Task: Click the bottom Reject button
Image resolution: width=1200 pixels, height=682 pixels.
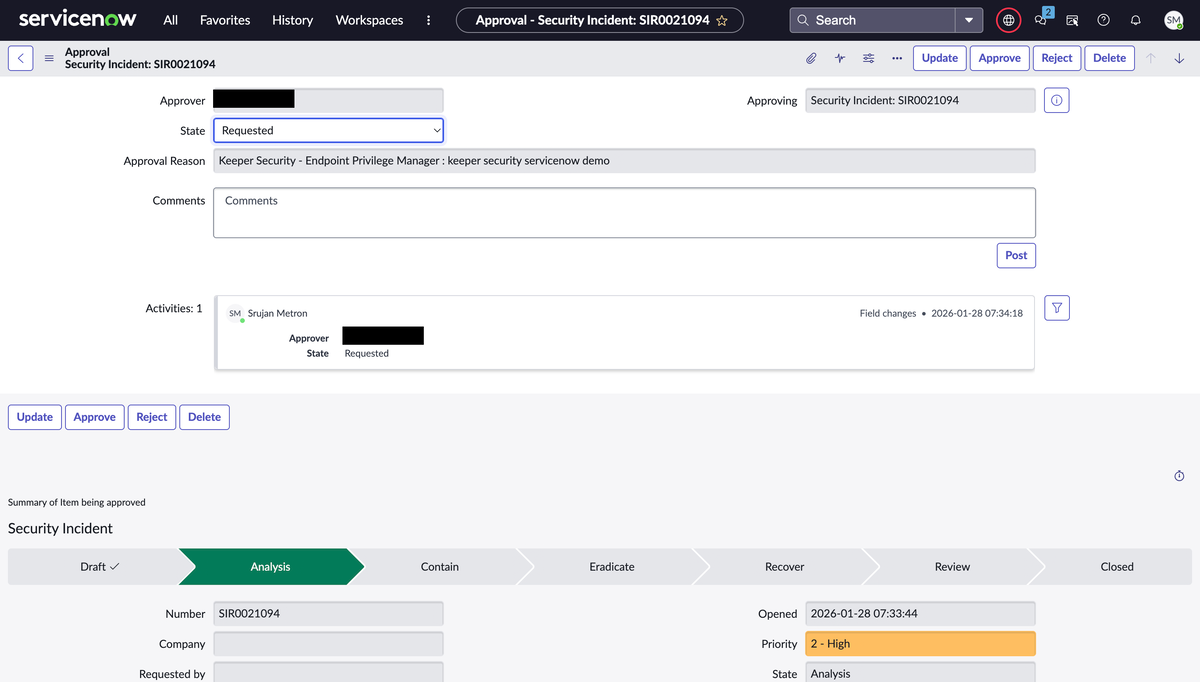Action: [x=152, y=417]
